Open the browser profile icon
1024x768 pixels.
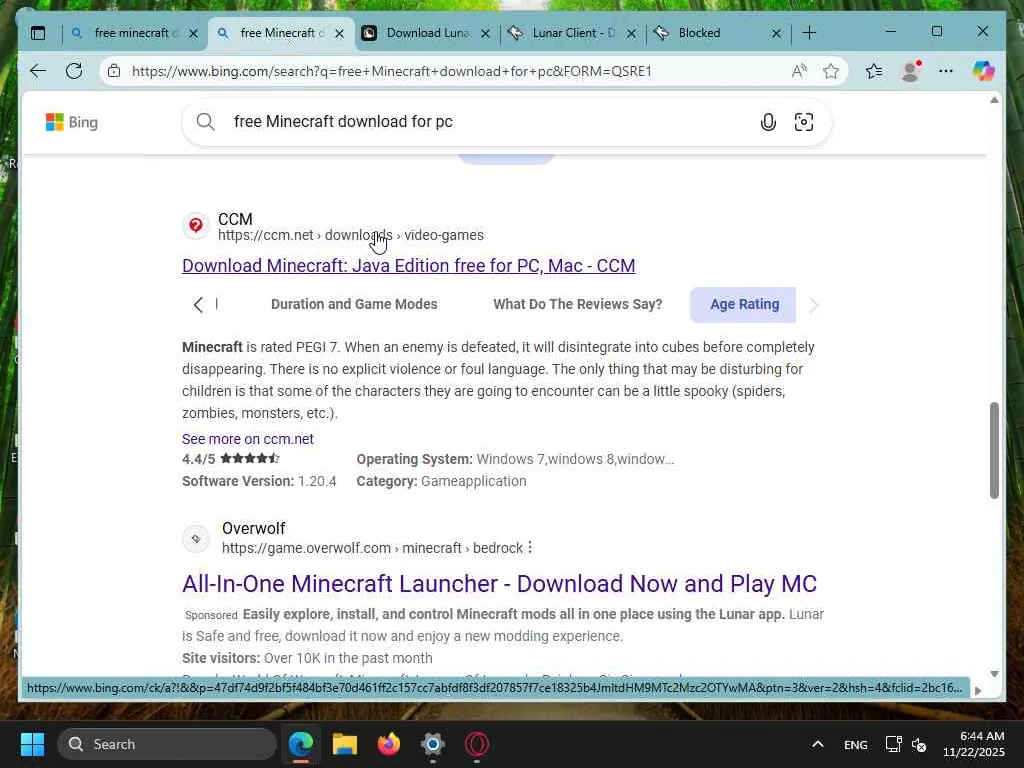click(x=910, y=71)
